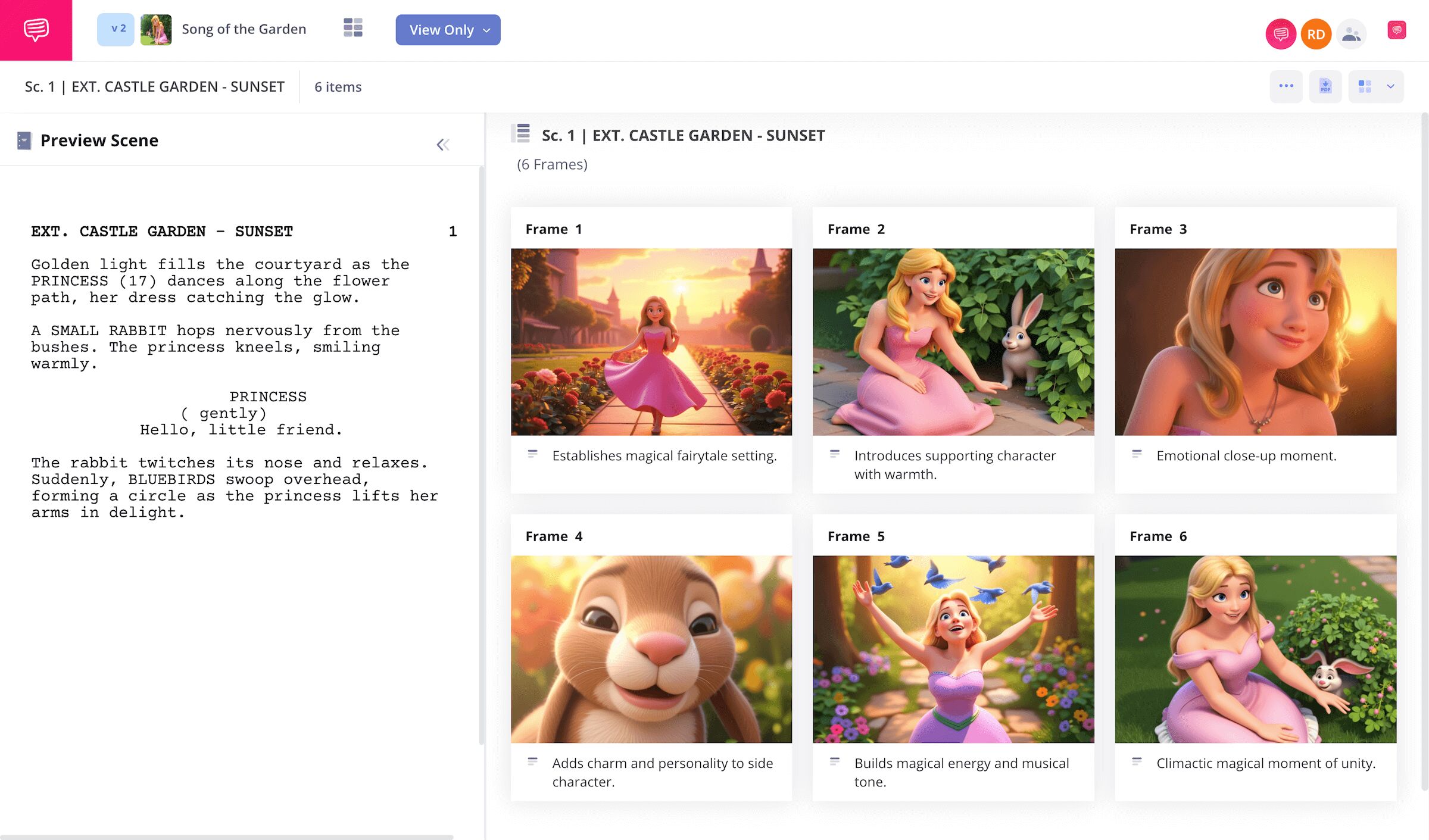Open the View Only dropdown
This screenshot has width=1429, height=840.
(448, 30)
